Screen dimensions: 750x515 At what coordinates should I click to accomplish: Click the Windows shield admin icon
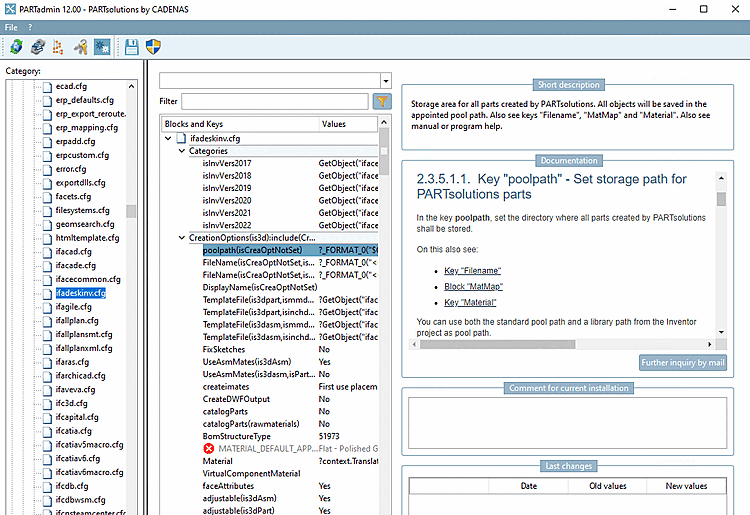[x=153, y=46]
